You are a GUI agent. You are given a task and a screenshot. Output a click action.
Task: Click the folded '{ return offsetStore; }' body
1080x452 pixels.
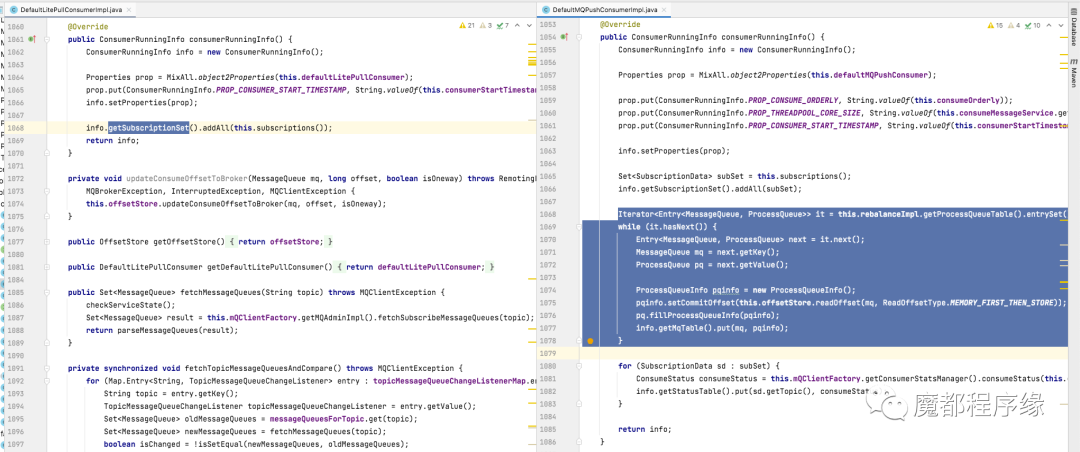281,242
